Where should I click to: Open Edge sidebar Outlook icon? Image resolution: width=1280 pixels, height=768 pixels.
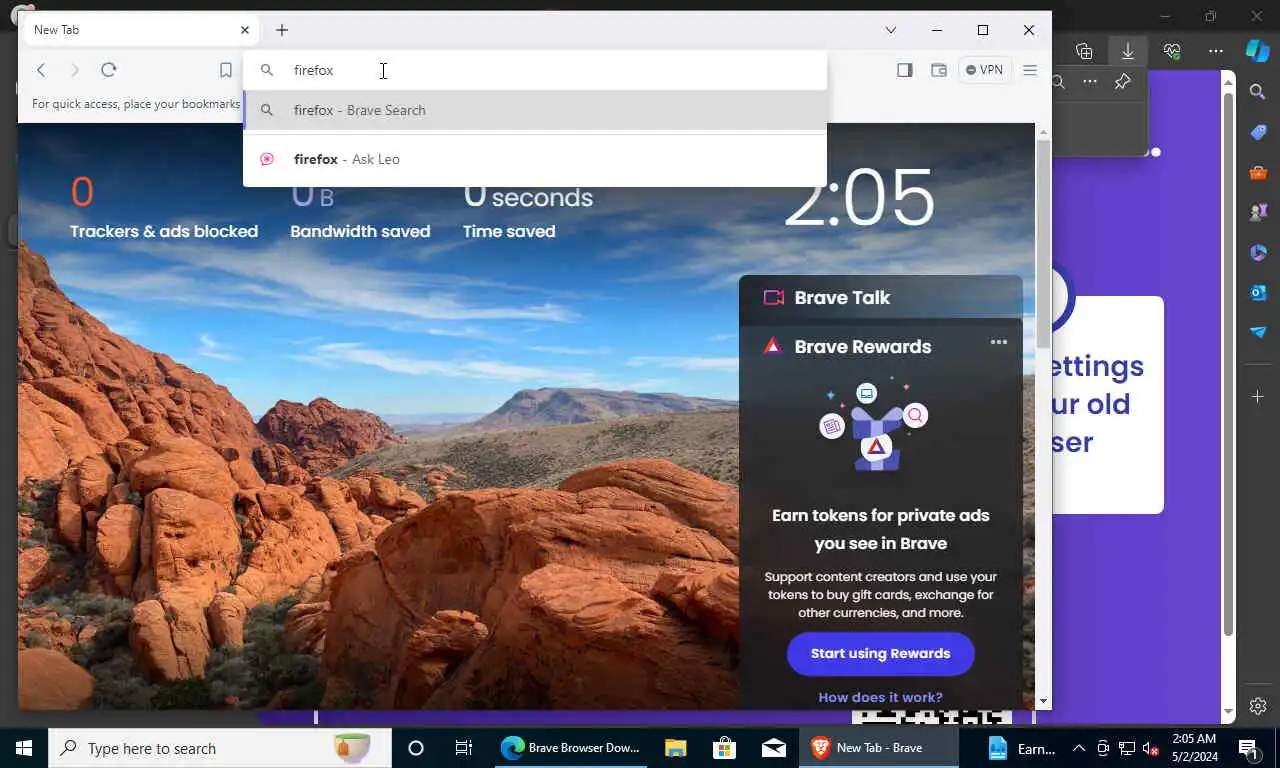click(x=1258, y=292)
